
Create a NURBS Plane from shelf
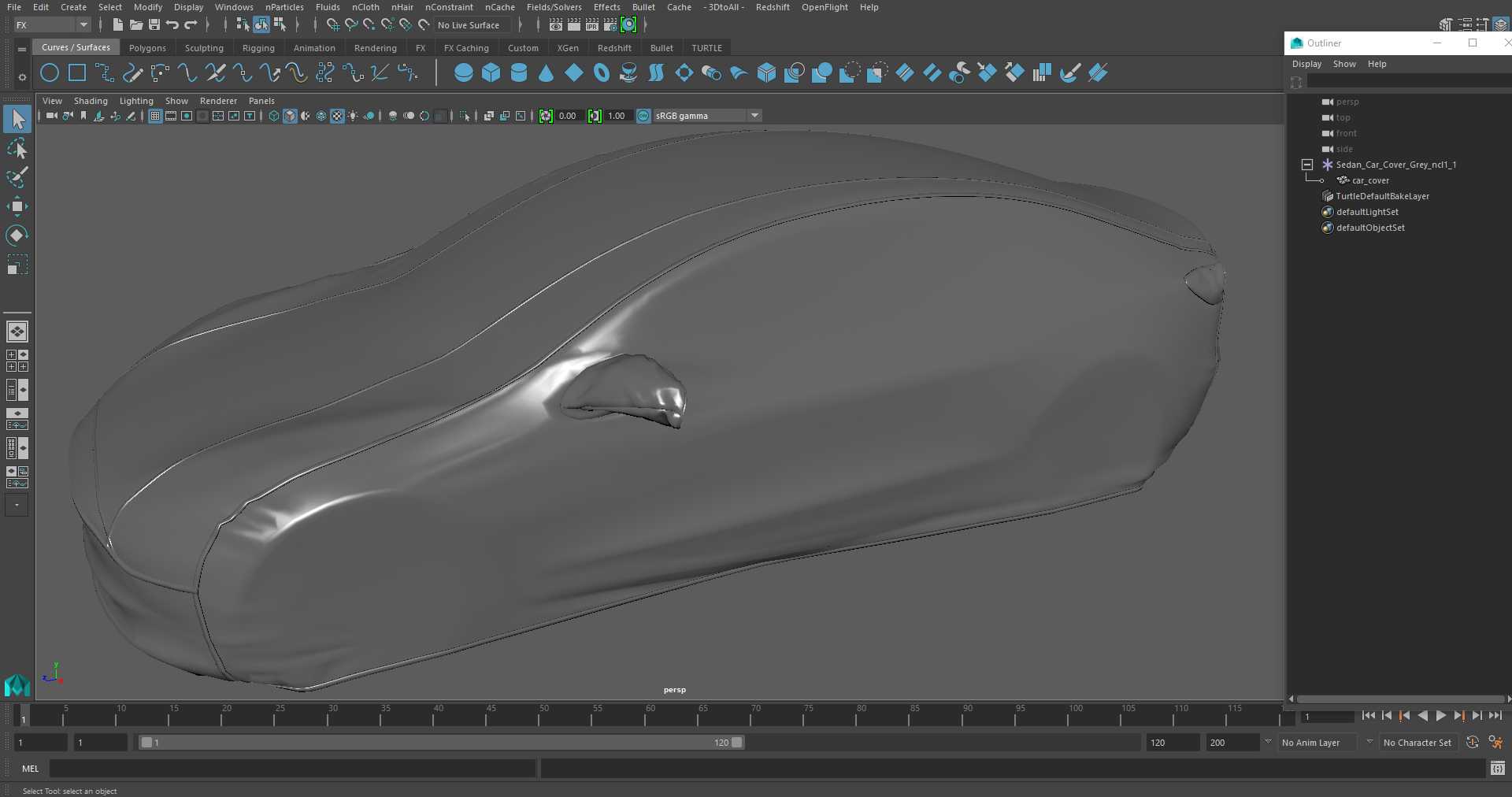click(574, 73)
